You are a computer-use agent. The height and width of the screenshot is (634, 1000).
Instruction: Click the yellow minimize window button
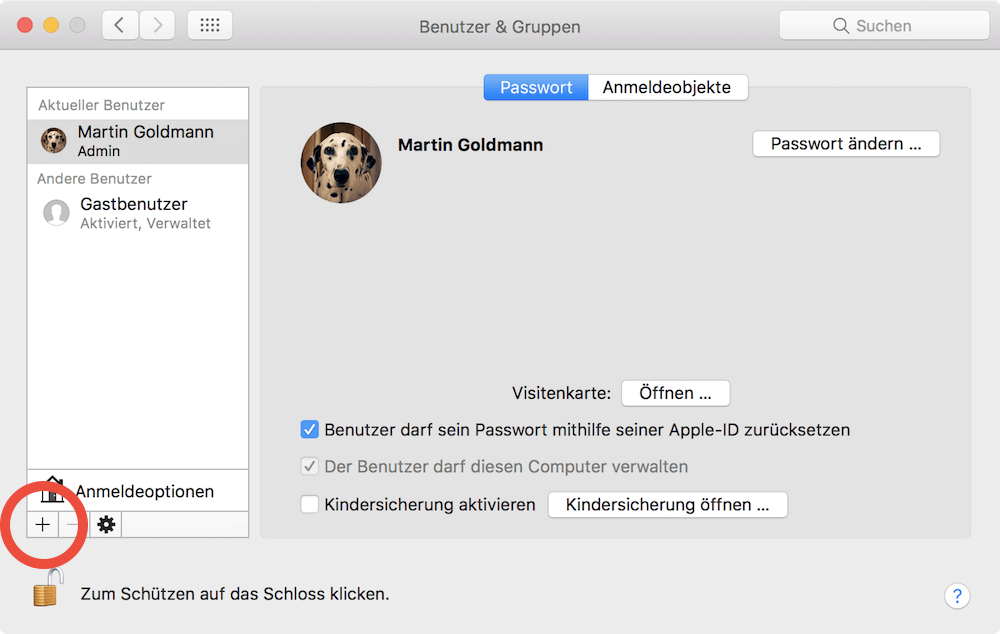point(51,26)
